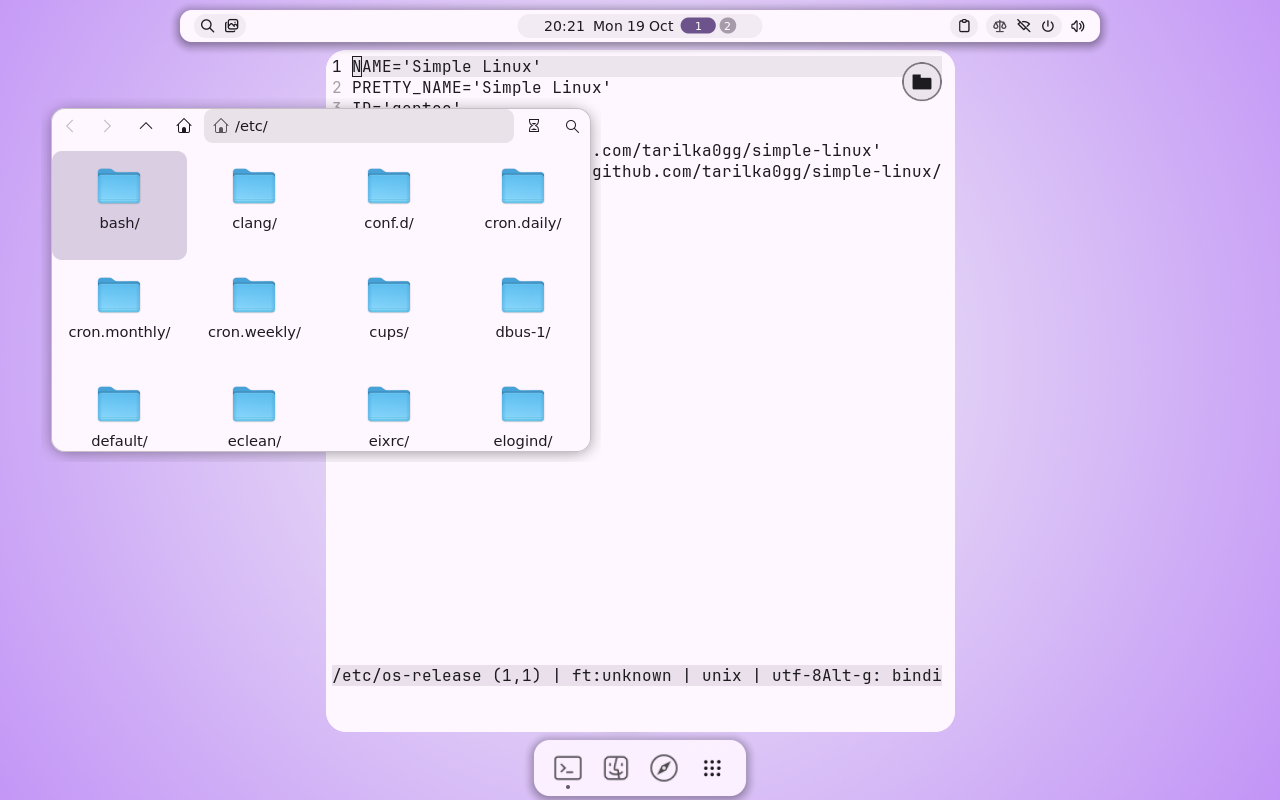Select the bash/ folder

pyautogui.click(x=119, y=205)
